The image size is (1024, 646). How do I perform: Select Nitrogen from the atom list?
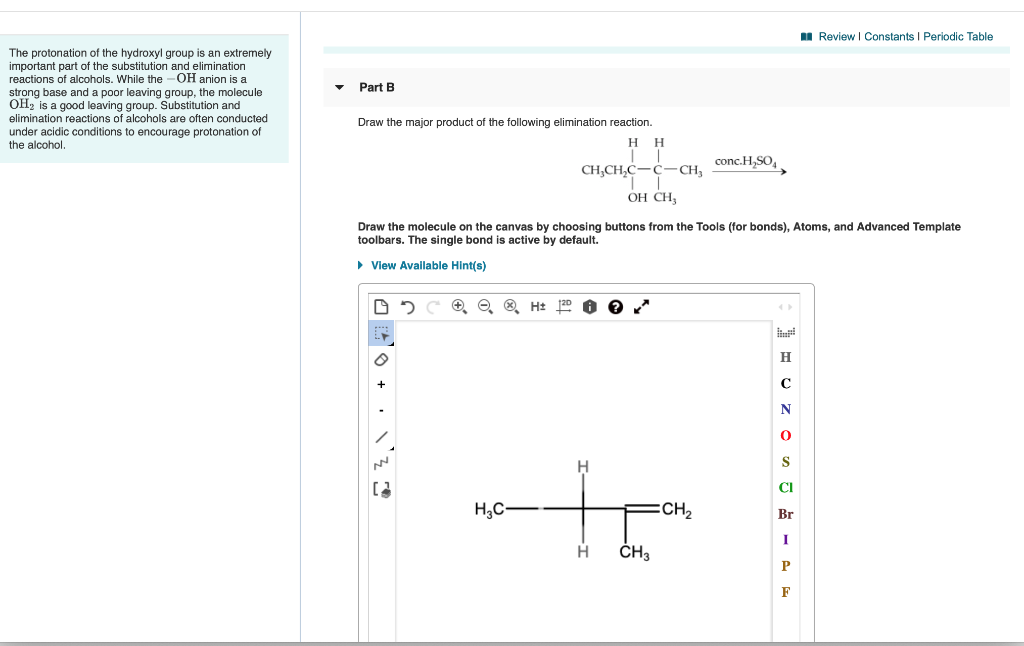(x=785, y=409)
